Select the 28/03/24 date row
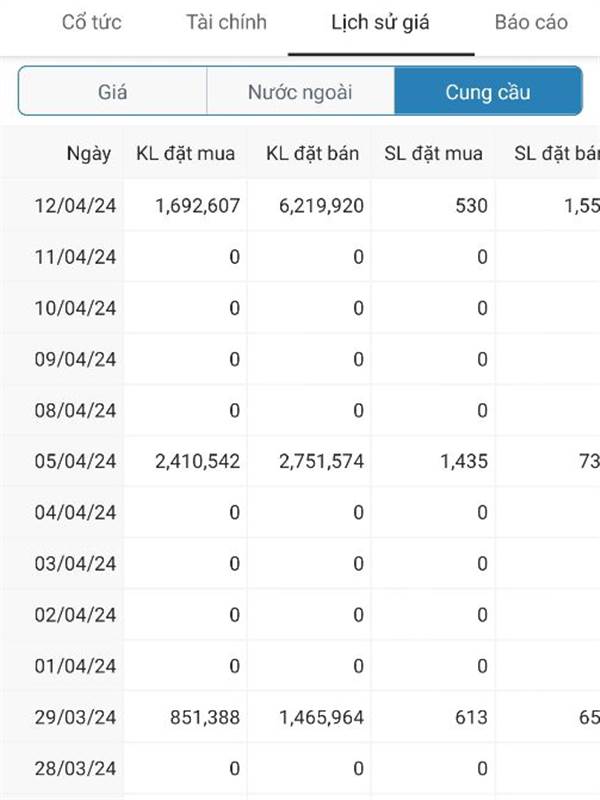Image resolution: width=600 pixels, height=800 pixels. coord(300,768)
